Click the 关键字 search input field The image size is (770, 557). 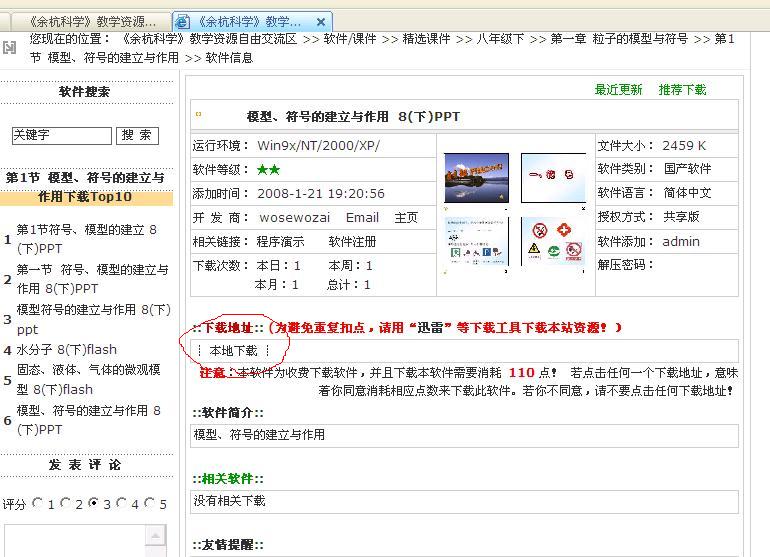[x=61, y=135]
